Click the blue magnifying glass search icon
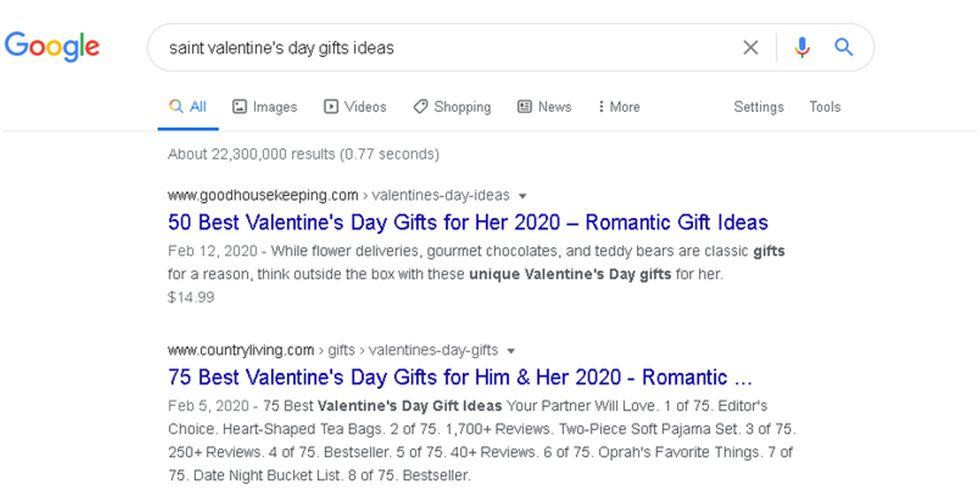The height and width of the screenshot is (492, 979). point(844,47)
